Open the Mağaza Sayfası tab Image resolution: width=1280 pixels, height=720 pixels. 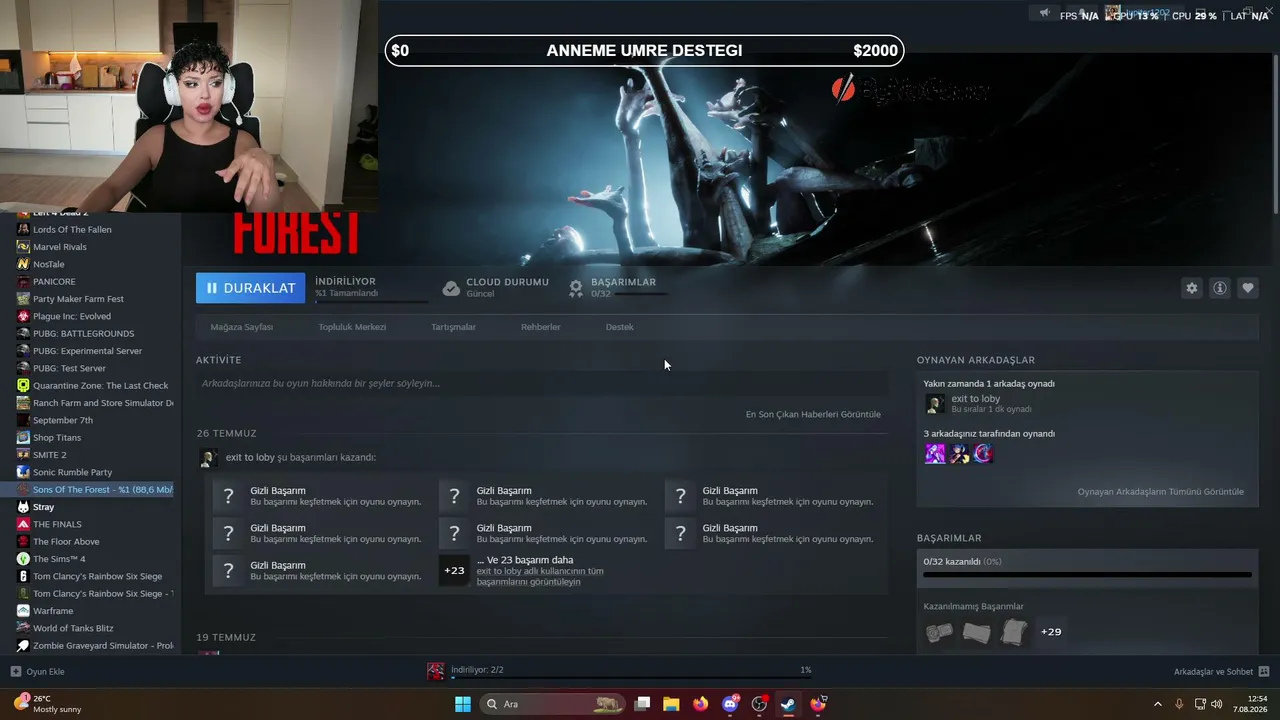pos(242,327)
